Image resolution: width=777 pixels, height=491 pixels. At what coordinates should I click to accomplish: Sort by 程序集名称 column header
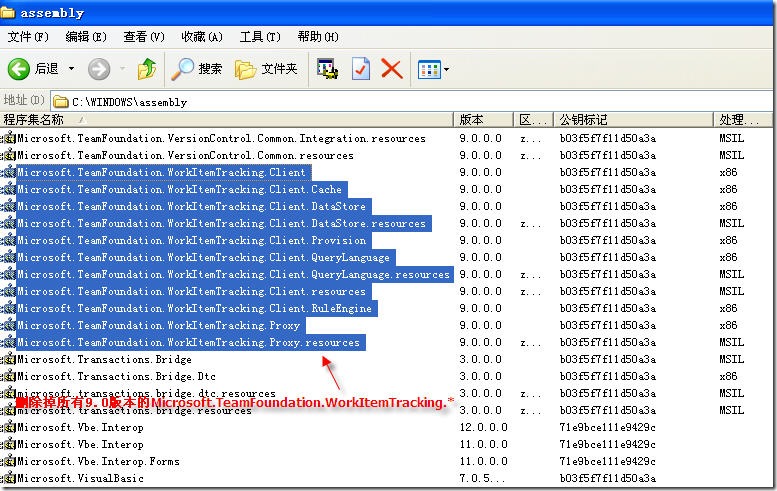click(x=226, y=119)
